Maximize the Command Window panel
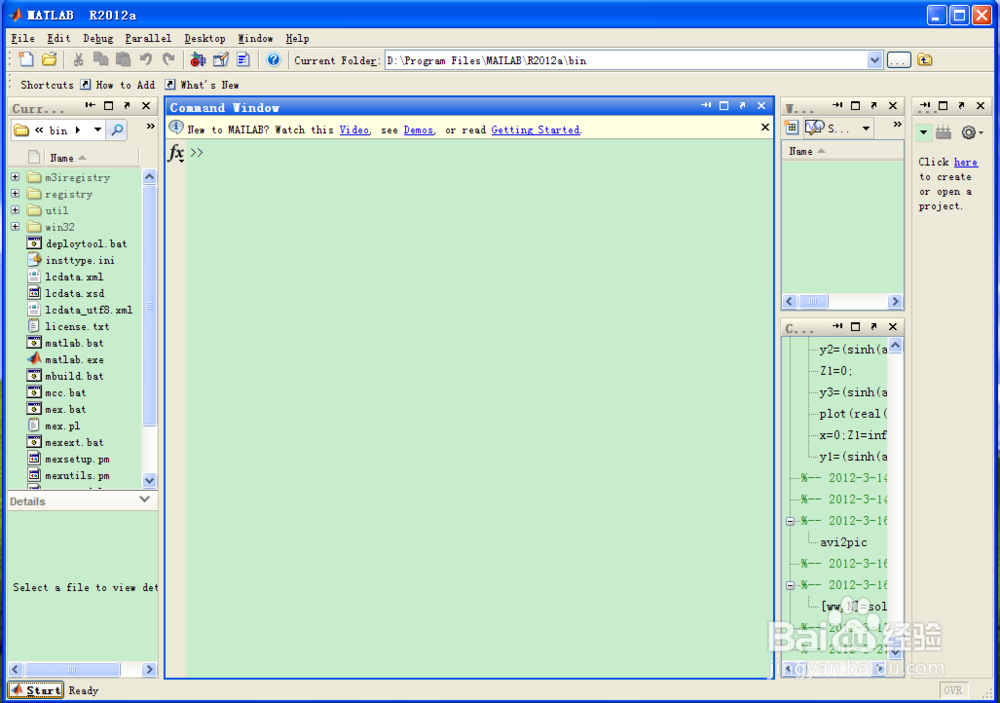1000x703 pixels. (724, 106)
